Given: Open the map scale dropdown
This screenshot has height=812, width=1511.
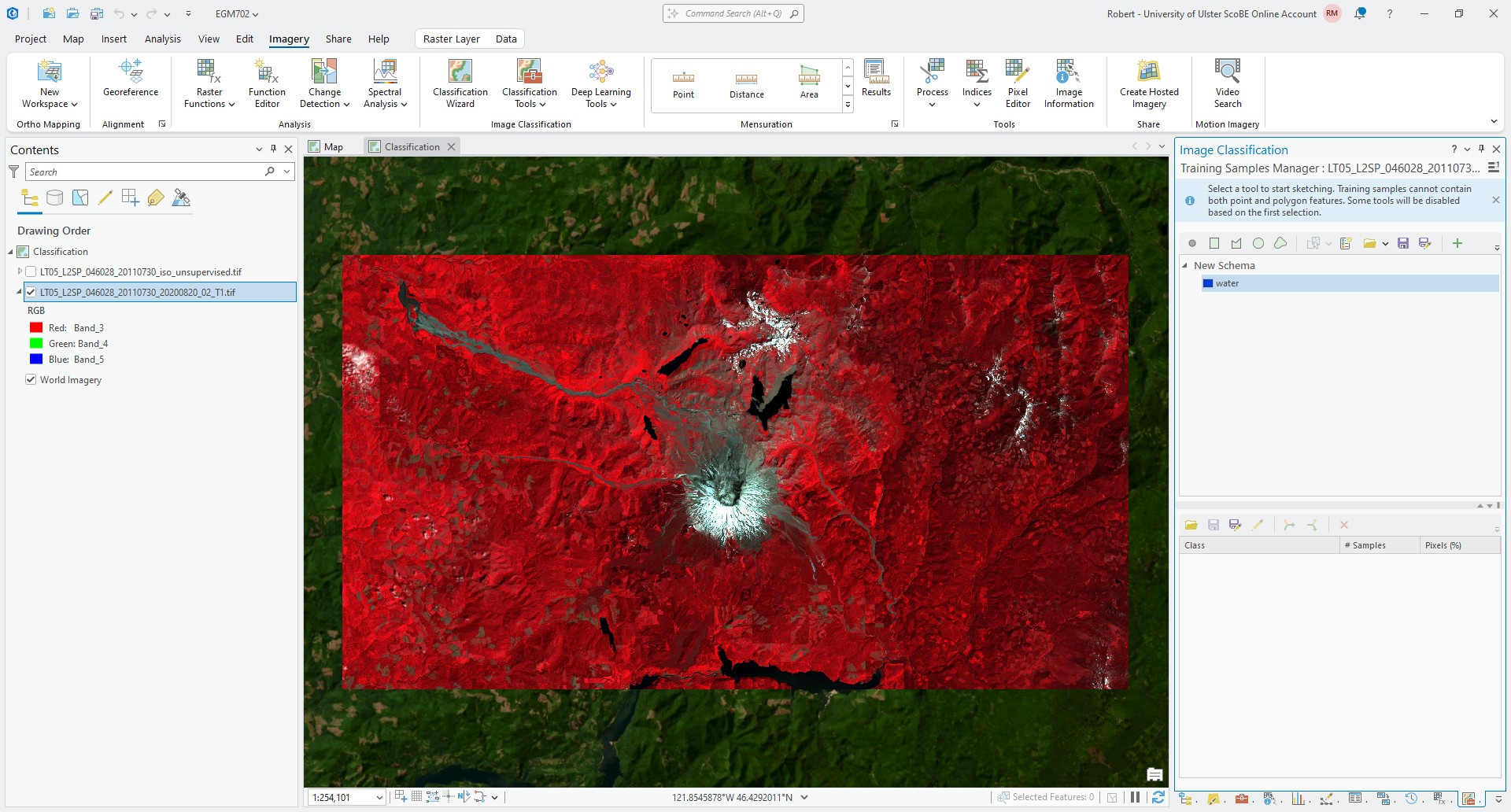Looking at the screenshot, I should coord(379,797).
